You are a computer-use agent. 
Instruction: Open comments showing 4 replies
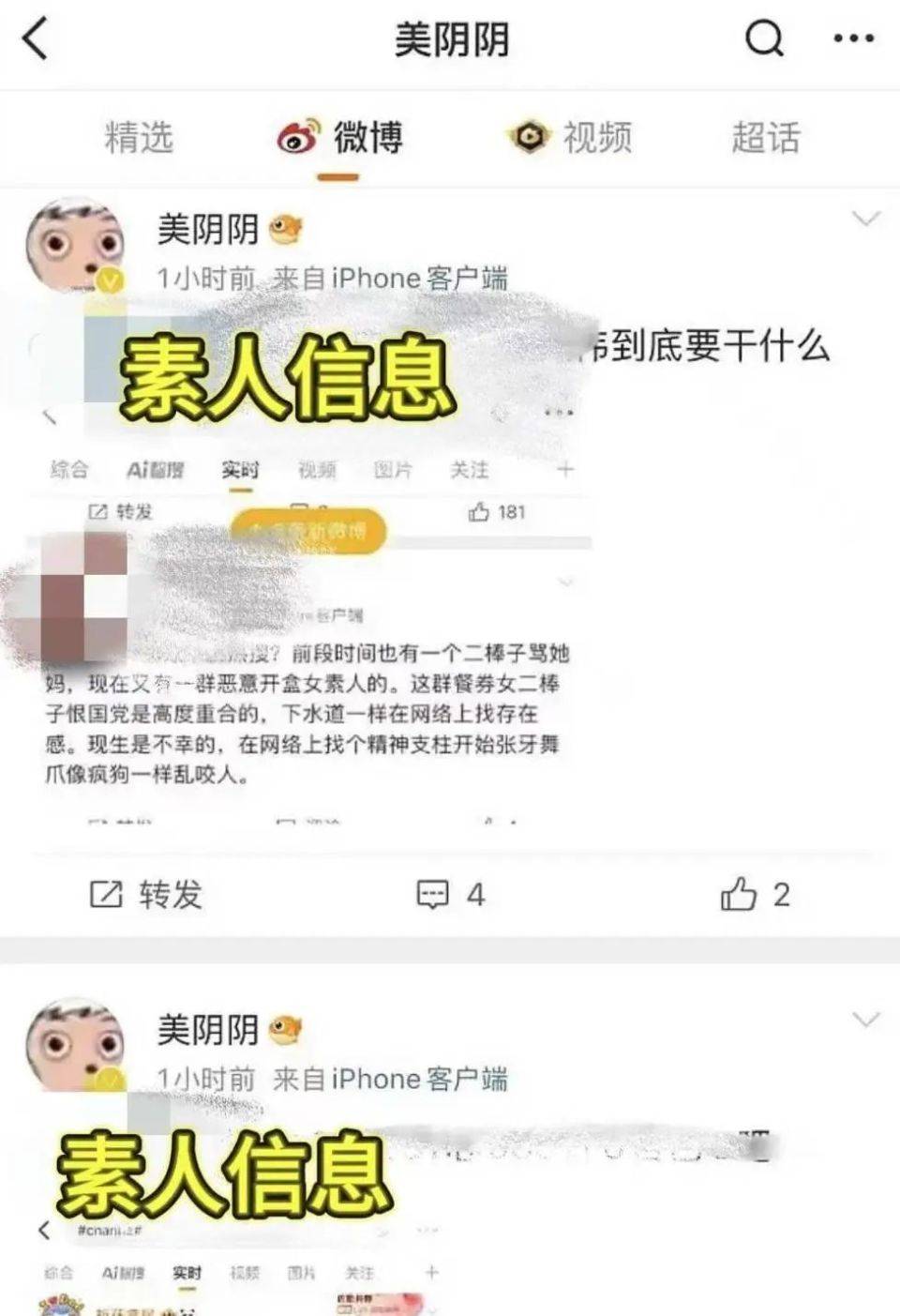pos(451,895)
